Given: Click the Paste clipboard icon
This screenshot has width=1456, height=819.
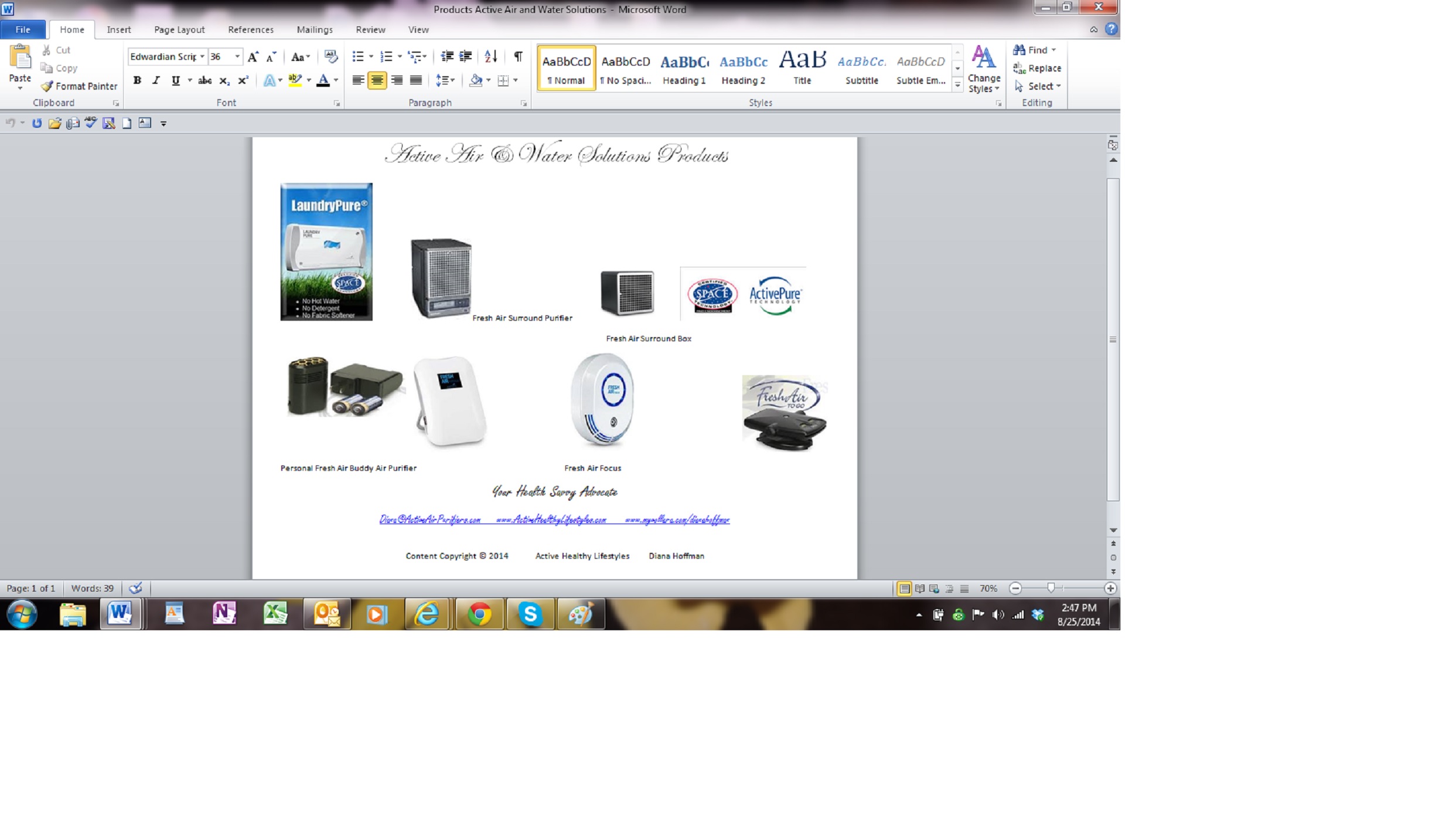Looking at the screenshot, I should [20, 58].
